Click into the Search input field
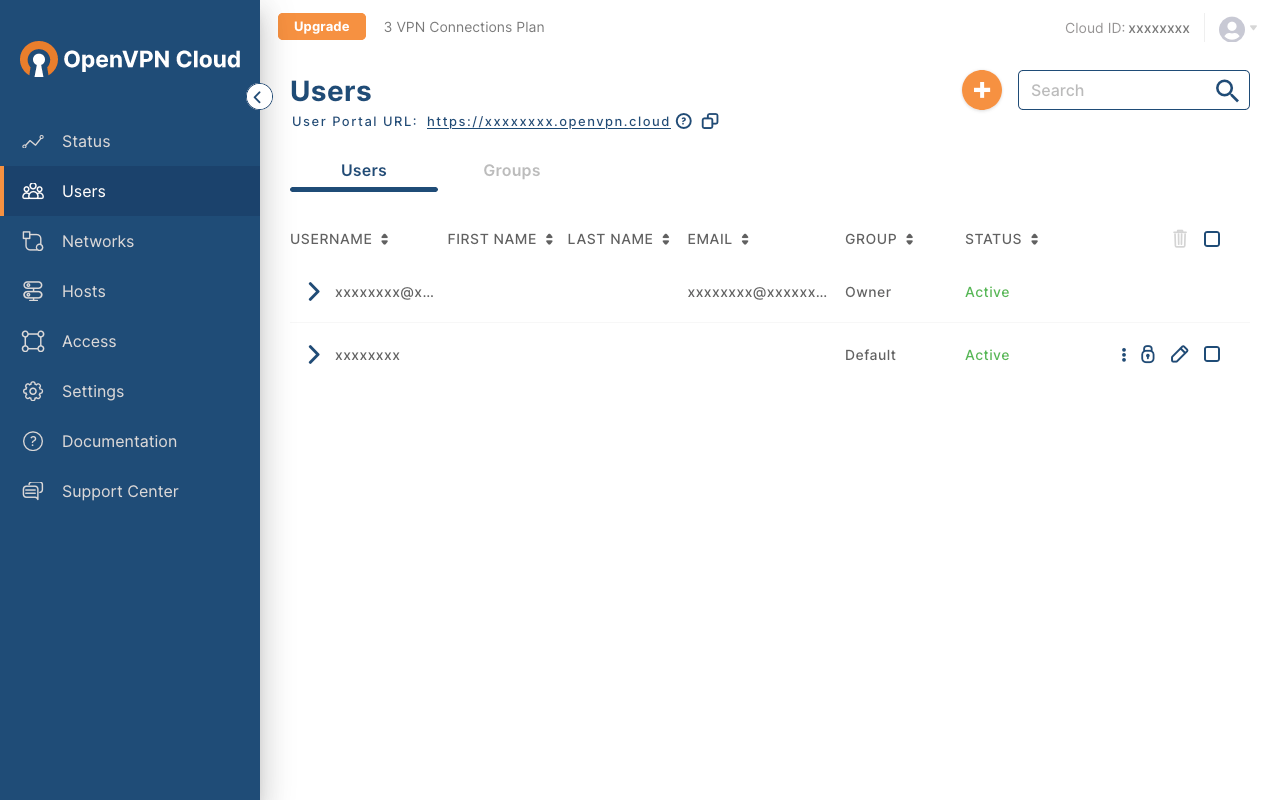 (1112, 90)
